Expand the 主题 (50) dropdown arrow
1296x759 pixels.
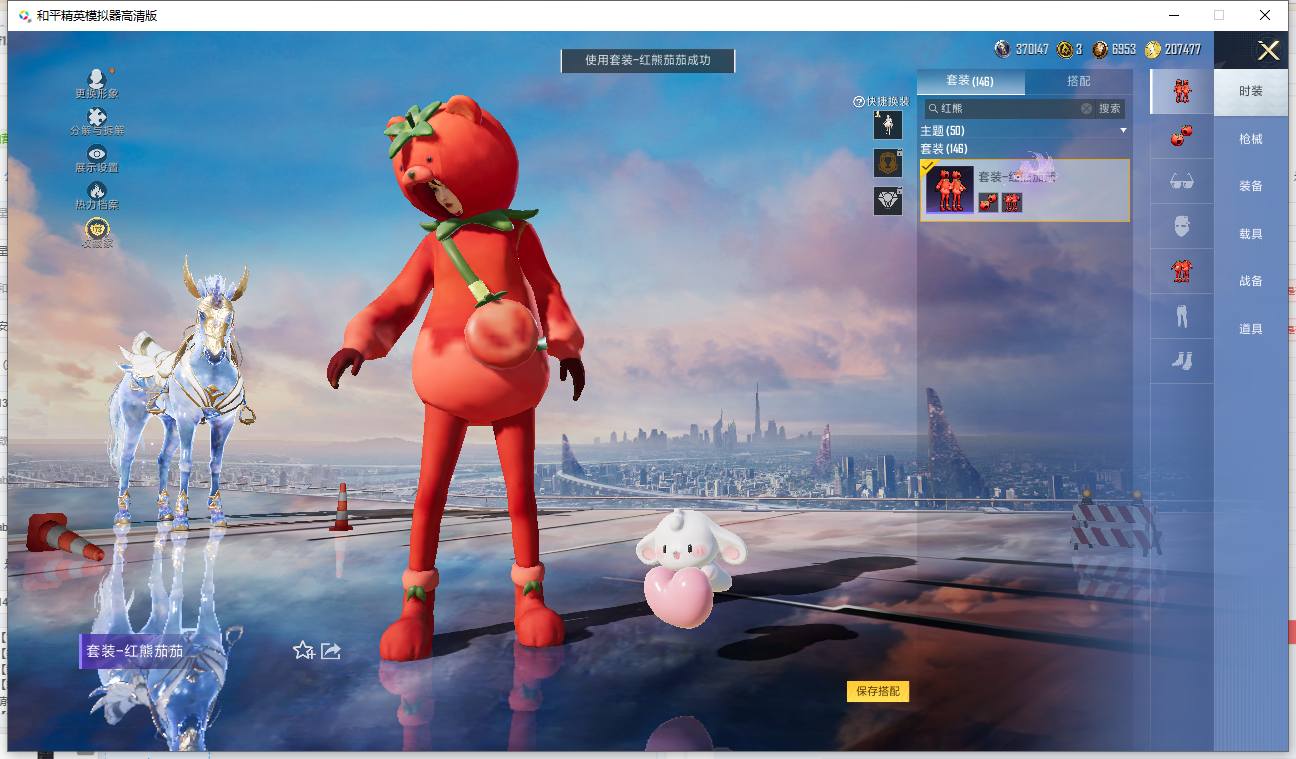1123,131
